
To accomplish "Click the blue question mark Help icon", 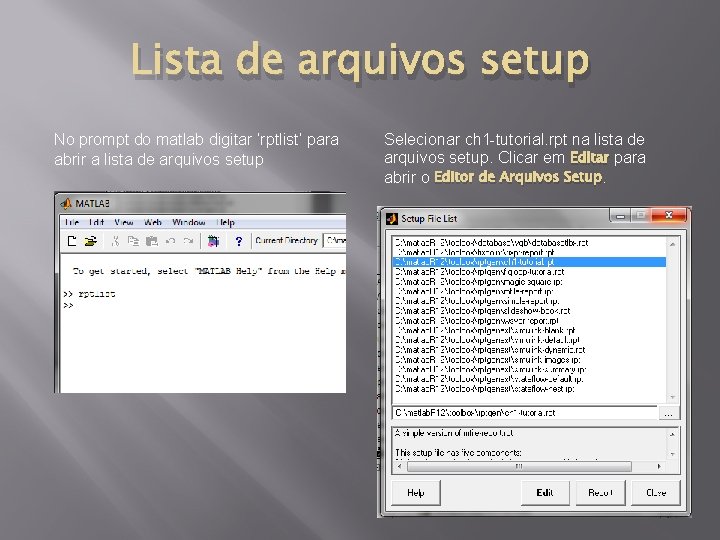I will pos(238,241).
